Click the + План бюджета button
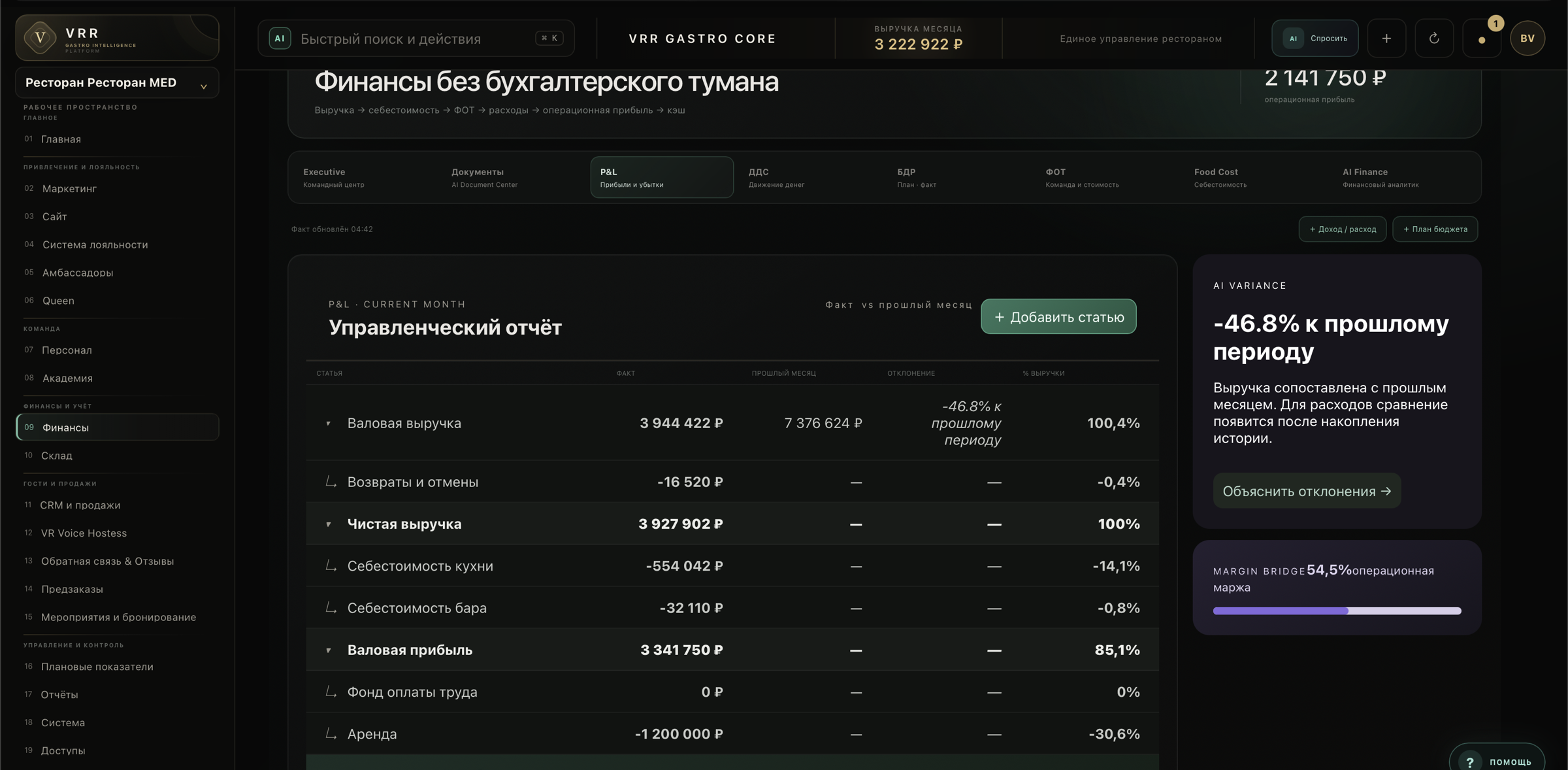Image resolution: width=1568 pixels, height=770 pixels. [1435, 229]
